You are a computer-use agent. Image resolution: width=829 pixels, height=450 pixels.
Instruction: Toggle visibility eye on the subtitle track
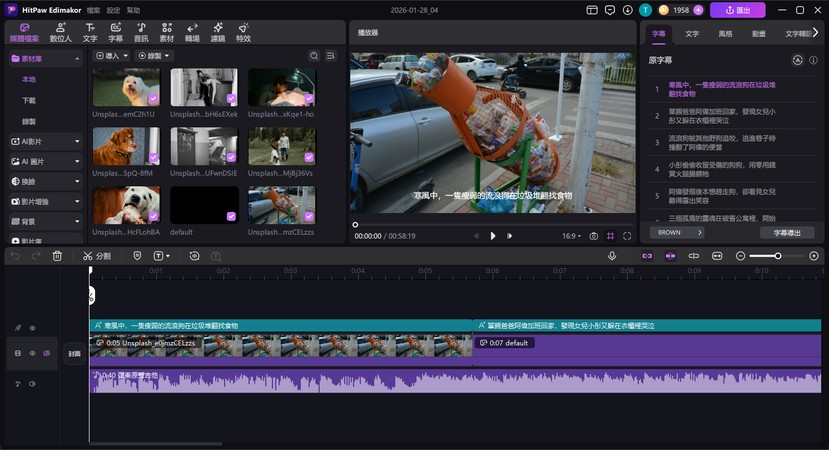(x=32, y=328)
